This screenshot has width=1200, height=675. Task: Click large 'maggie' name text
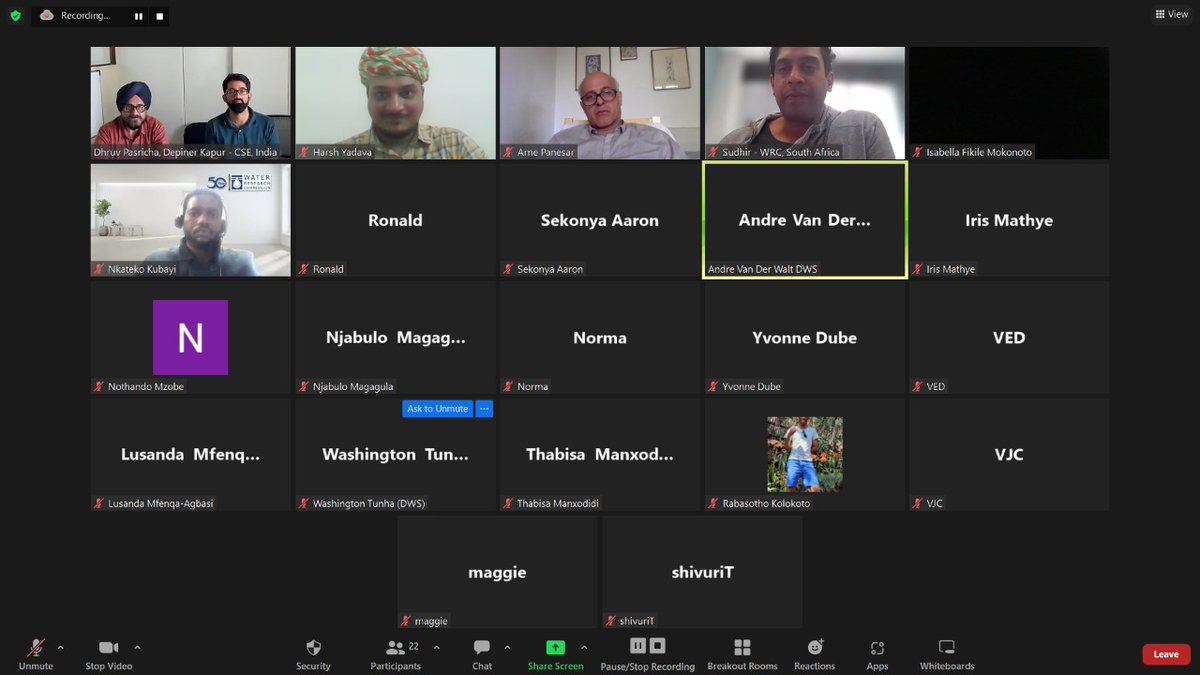[497, 573]
